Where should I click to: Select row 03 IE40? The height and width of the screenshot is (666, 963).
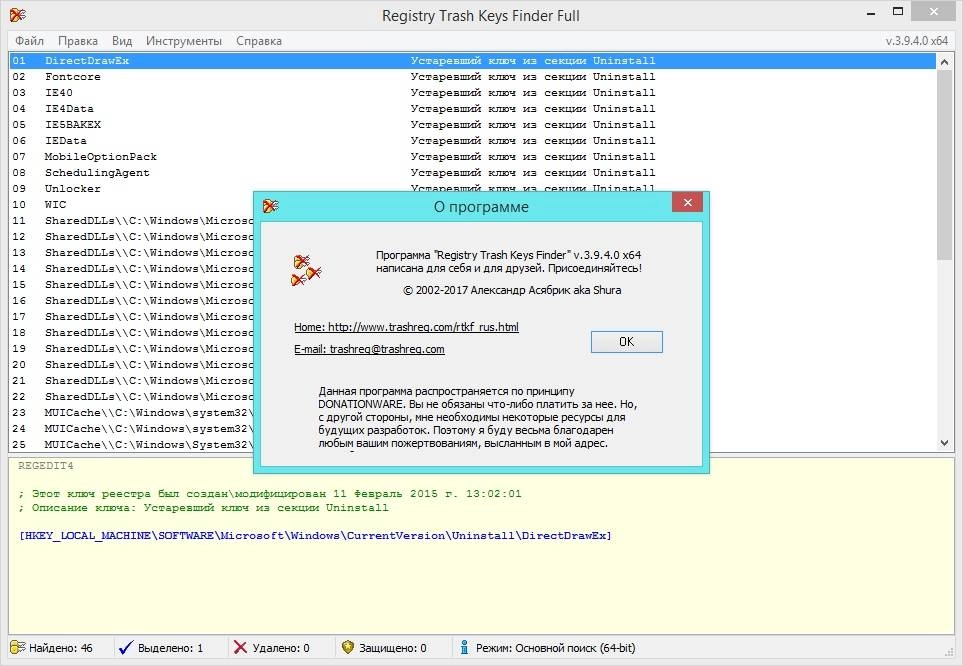click(x=472, y=93)
